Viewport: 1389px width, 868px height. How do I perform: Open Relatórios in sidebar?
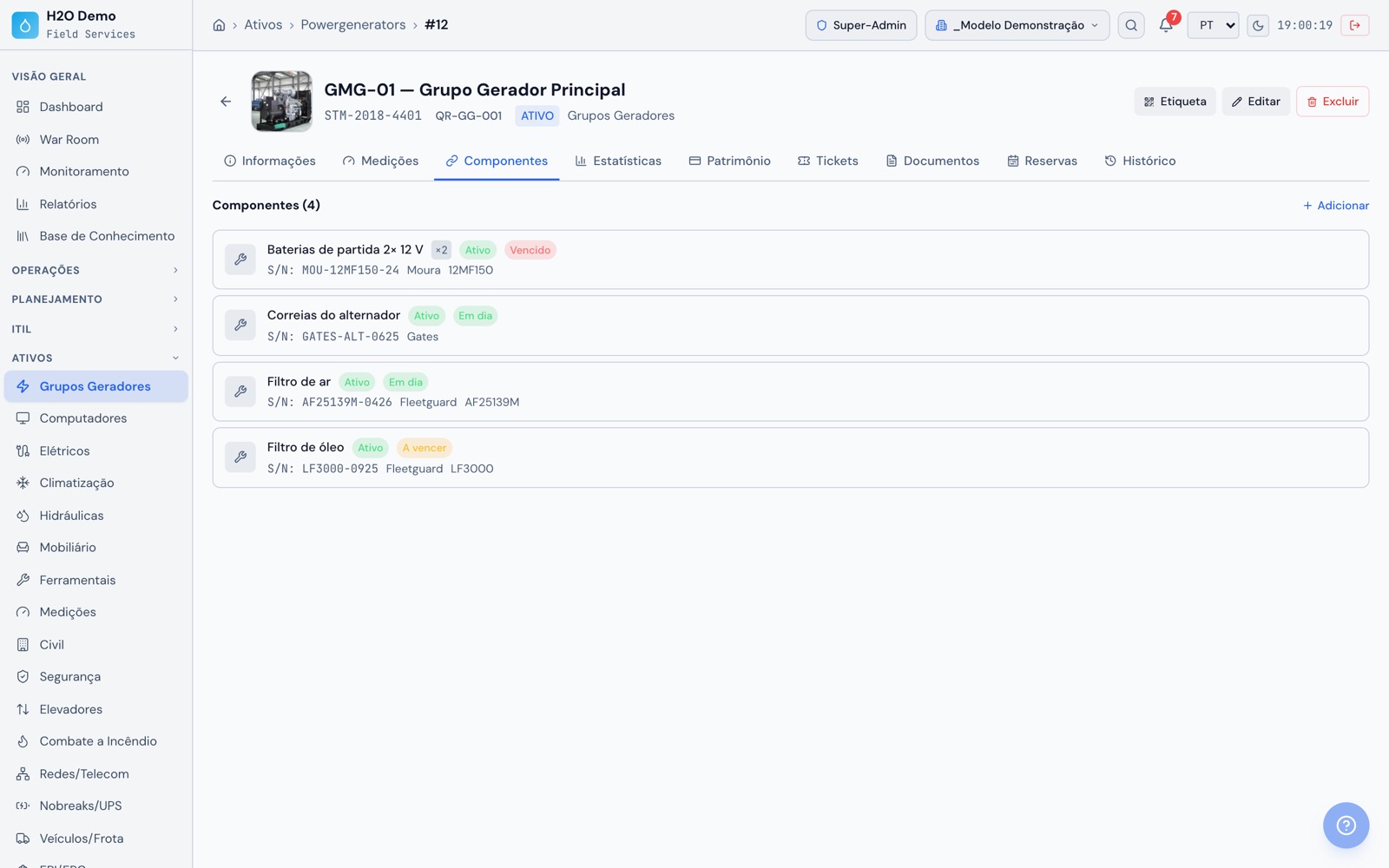(x=95, y=204)
